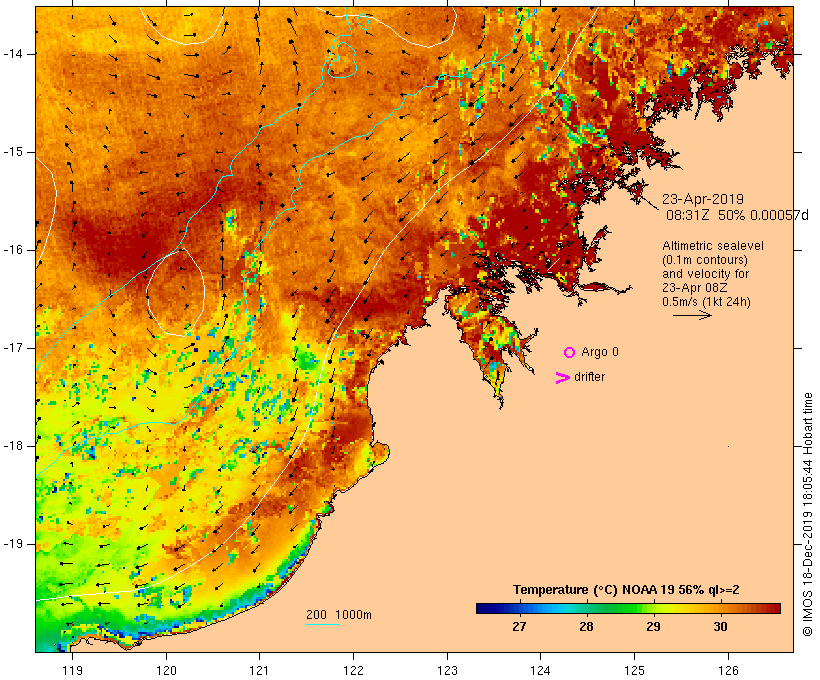
Task: Click latitude axis label -16
Action: point(13,250)
